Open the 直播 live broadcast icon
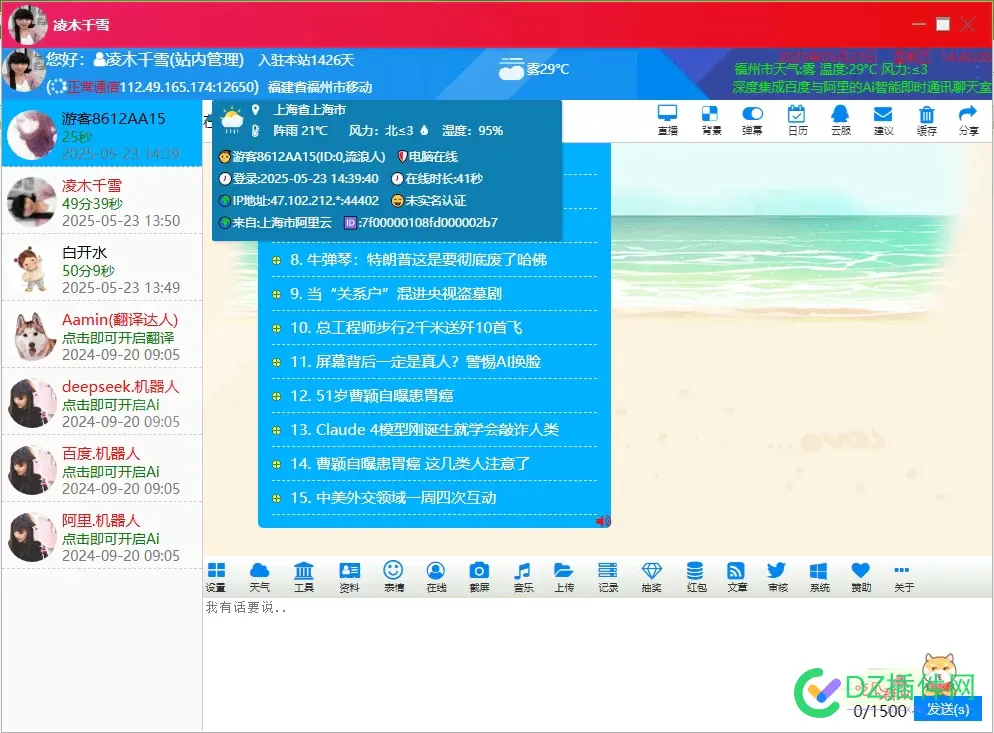The height and width of the screenshot is (733, 994). click(668, 120)
